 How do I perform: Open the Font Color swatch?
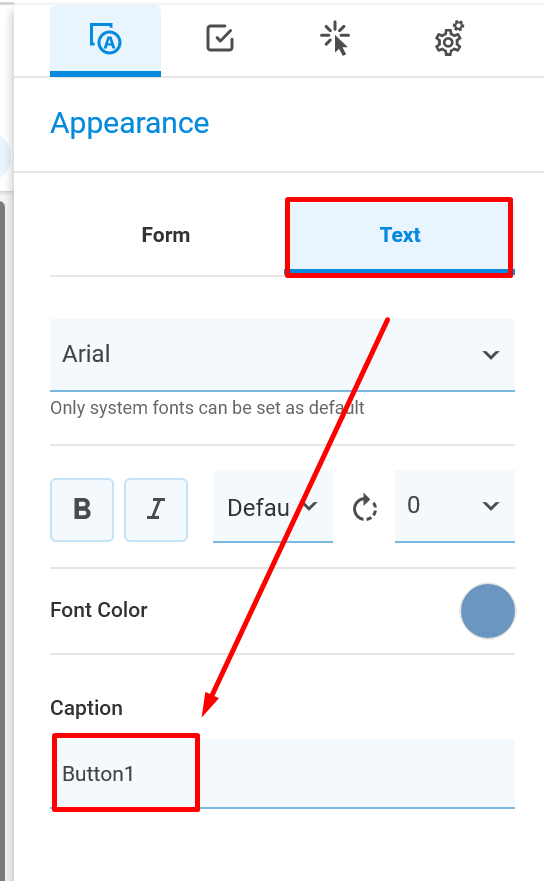pos(488,611)
